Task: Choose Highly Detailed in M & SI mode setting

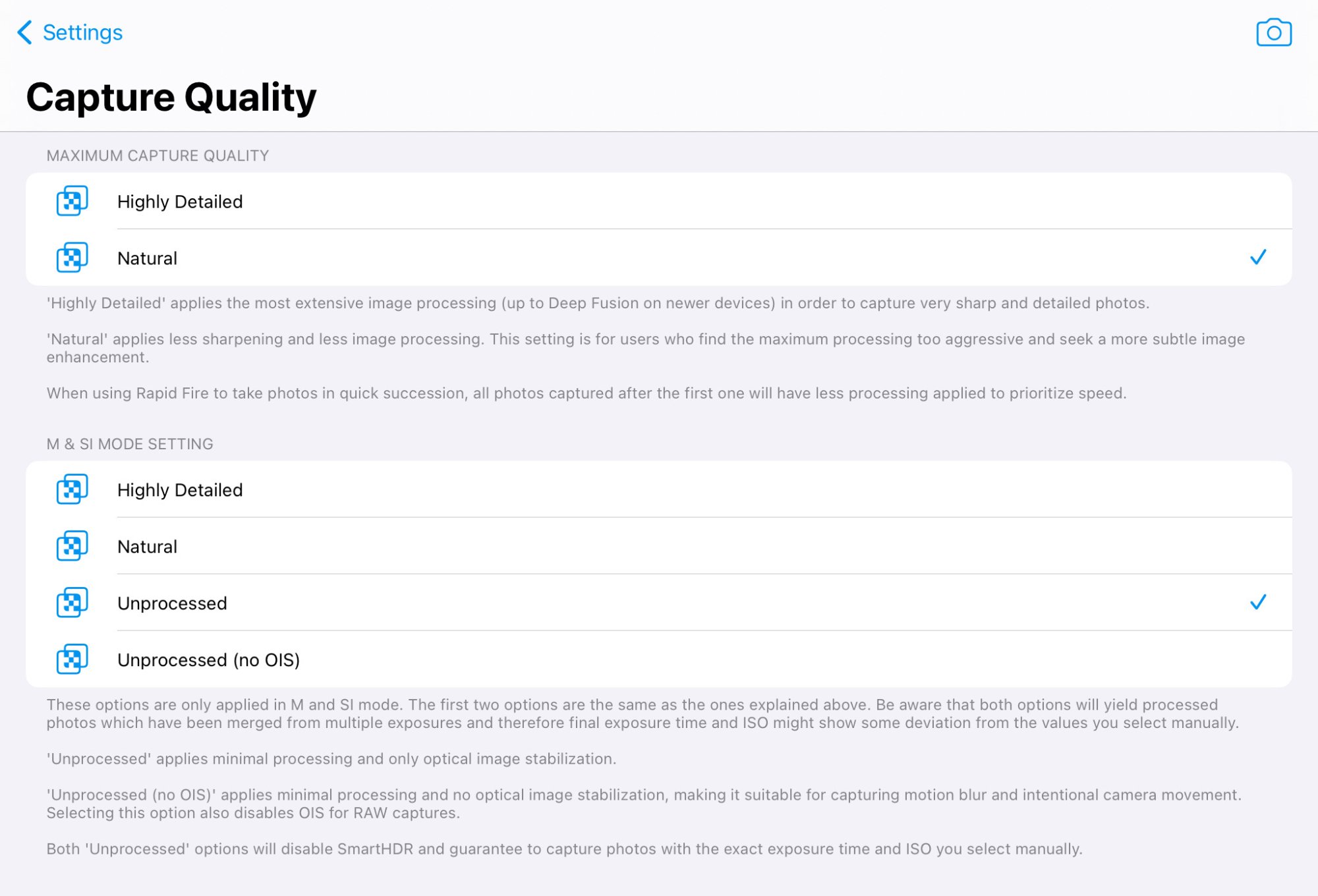Action: click(659, 490)
